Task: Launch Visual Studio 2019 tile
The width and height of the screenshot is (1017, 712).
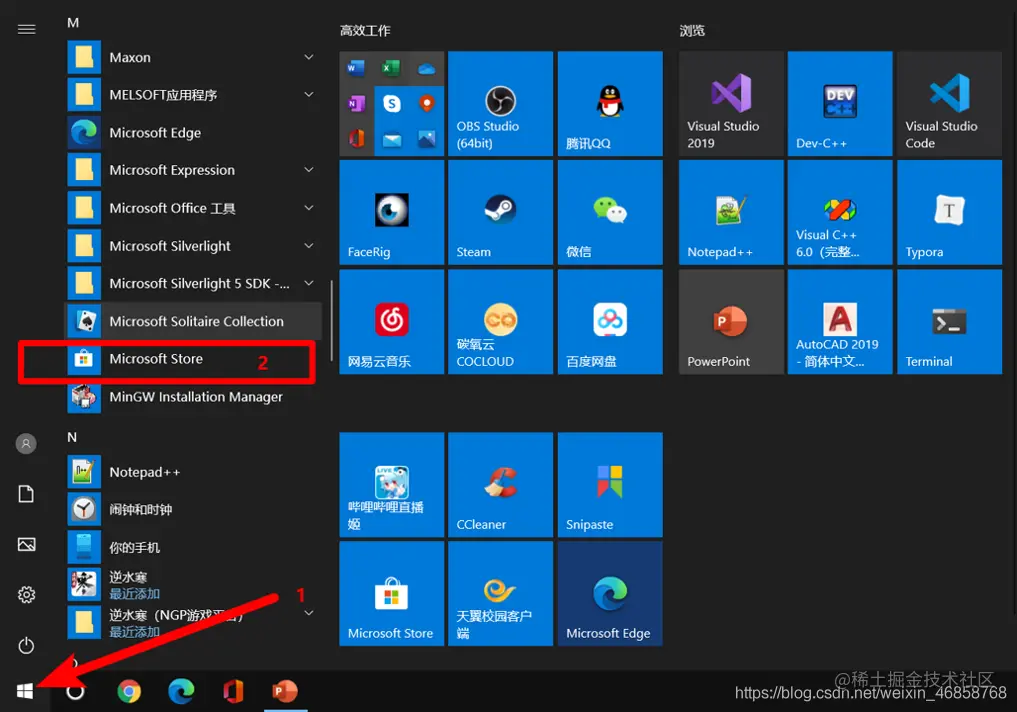Action: (731, 104)
